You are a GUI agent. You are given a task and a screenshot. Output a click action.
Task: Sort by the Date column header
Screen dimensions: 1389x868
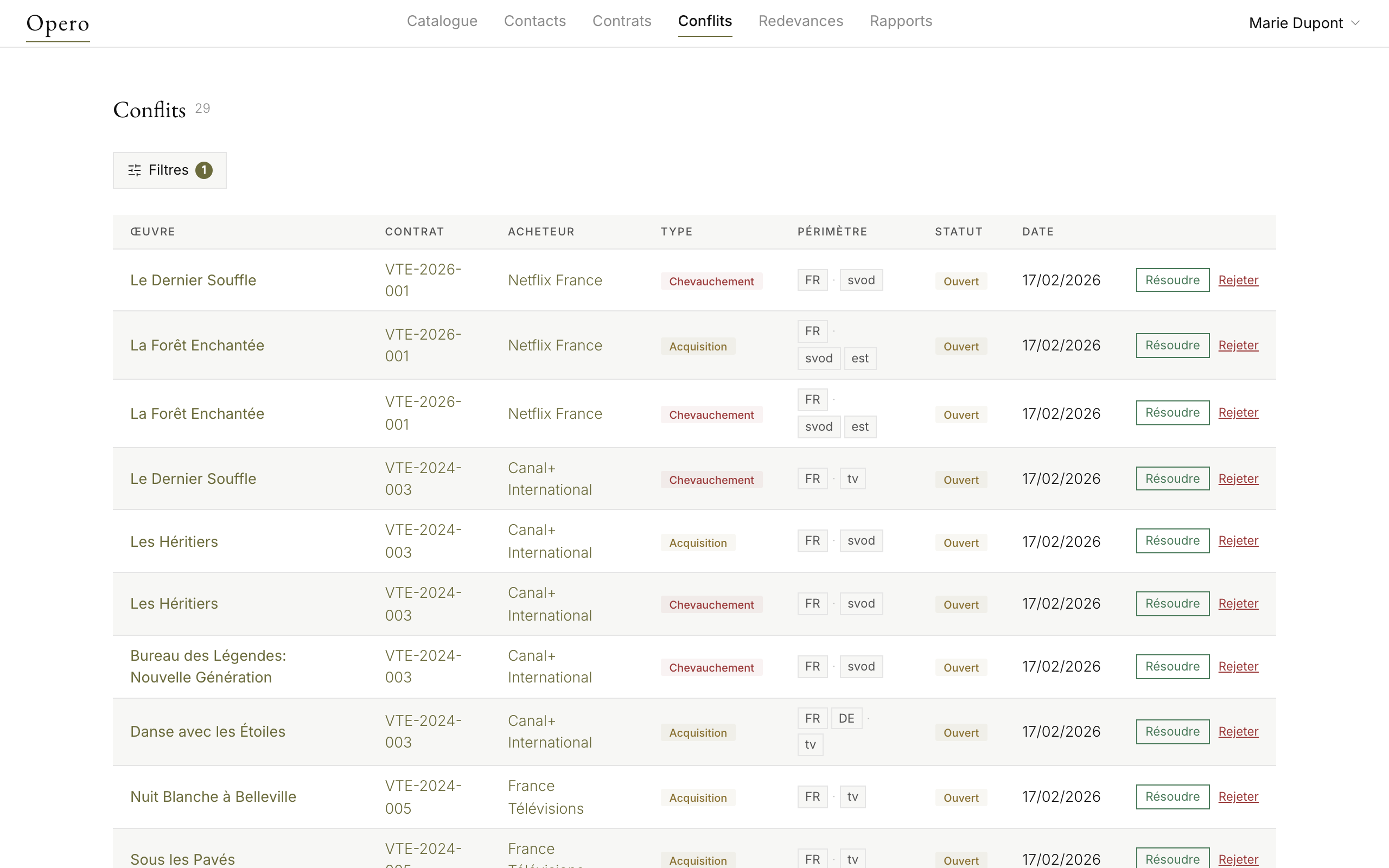pos(1037,231)
